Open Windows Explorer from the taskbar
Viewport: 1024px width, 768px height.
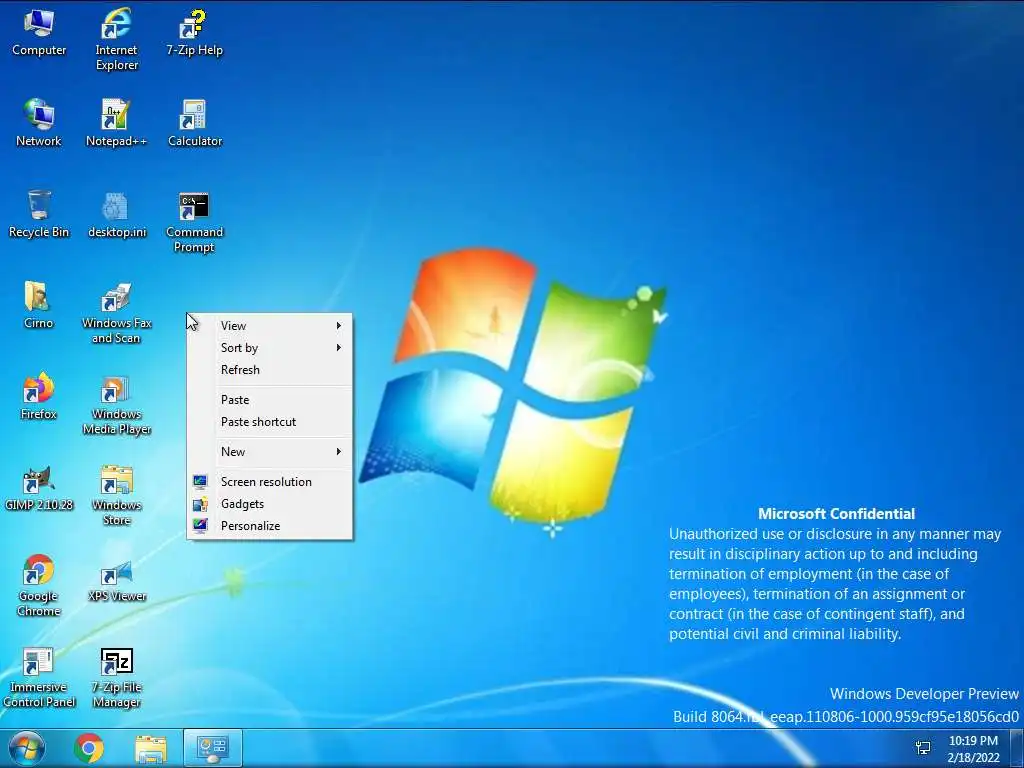tap(151, 748)
